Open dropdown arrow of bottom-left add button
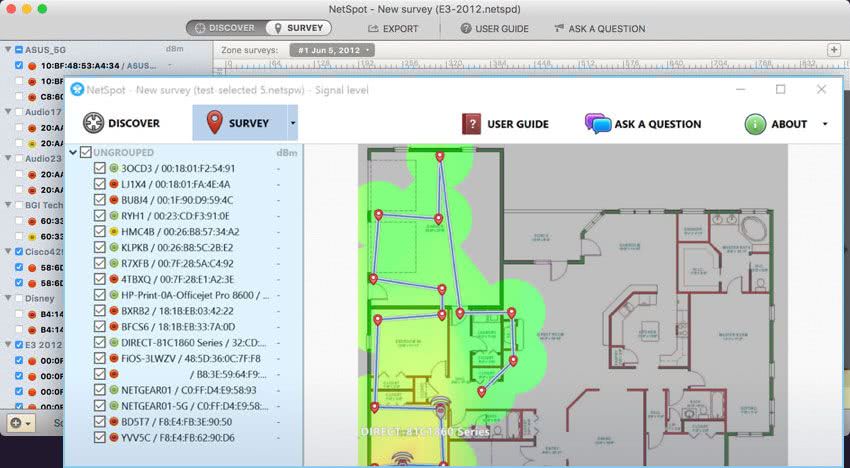 click(28, 423)
